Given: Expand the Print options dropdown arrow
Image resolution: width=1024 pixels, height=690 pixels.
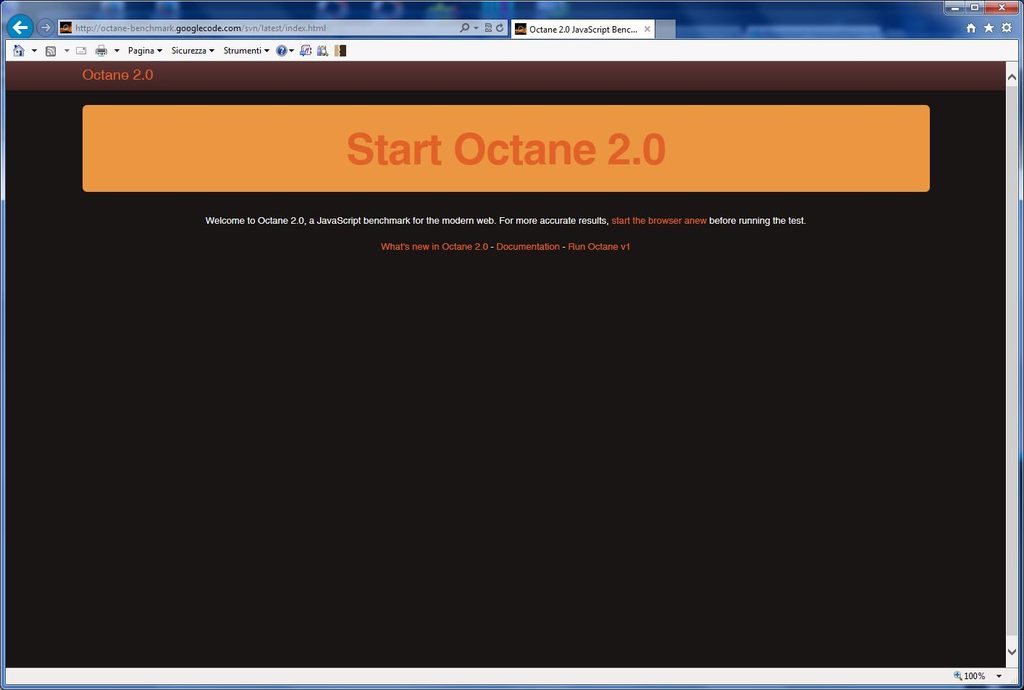Looking at the screenshot, I should 117,50.
